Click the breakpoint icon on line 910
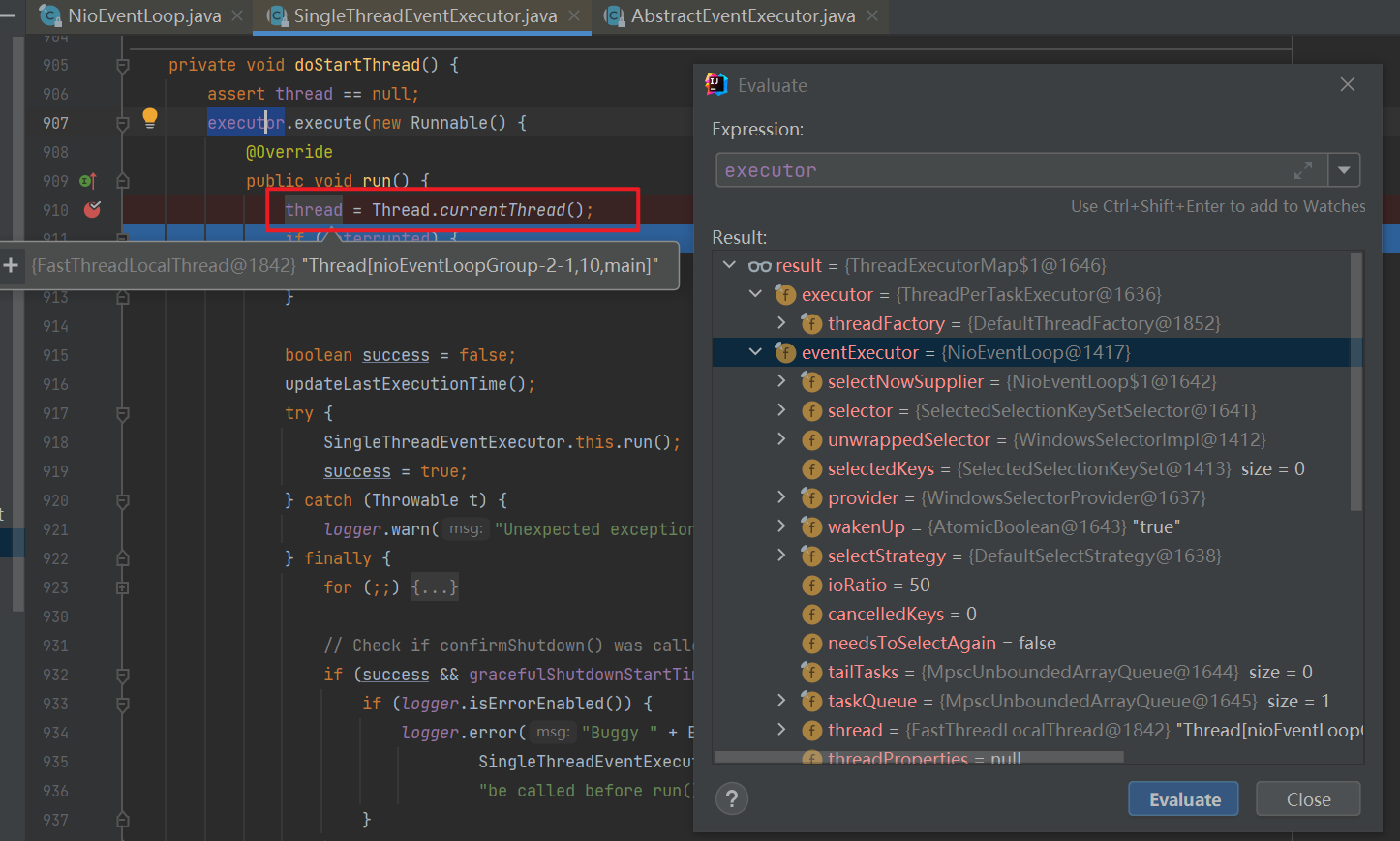 pos(93,209)
